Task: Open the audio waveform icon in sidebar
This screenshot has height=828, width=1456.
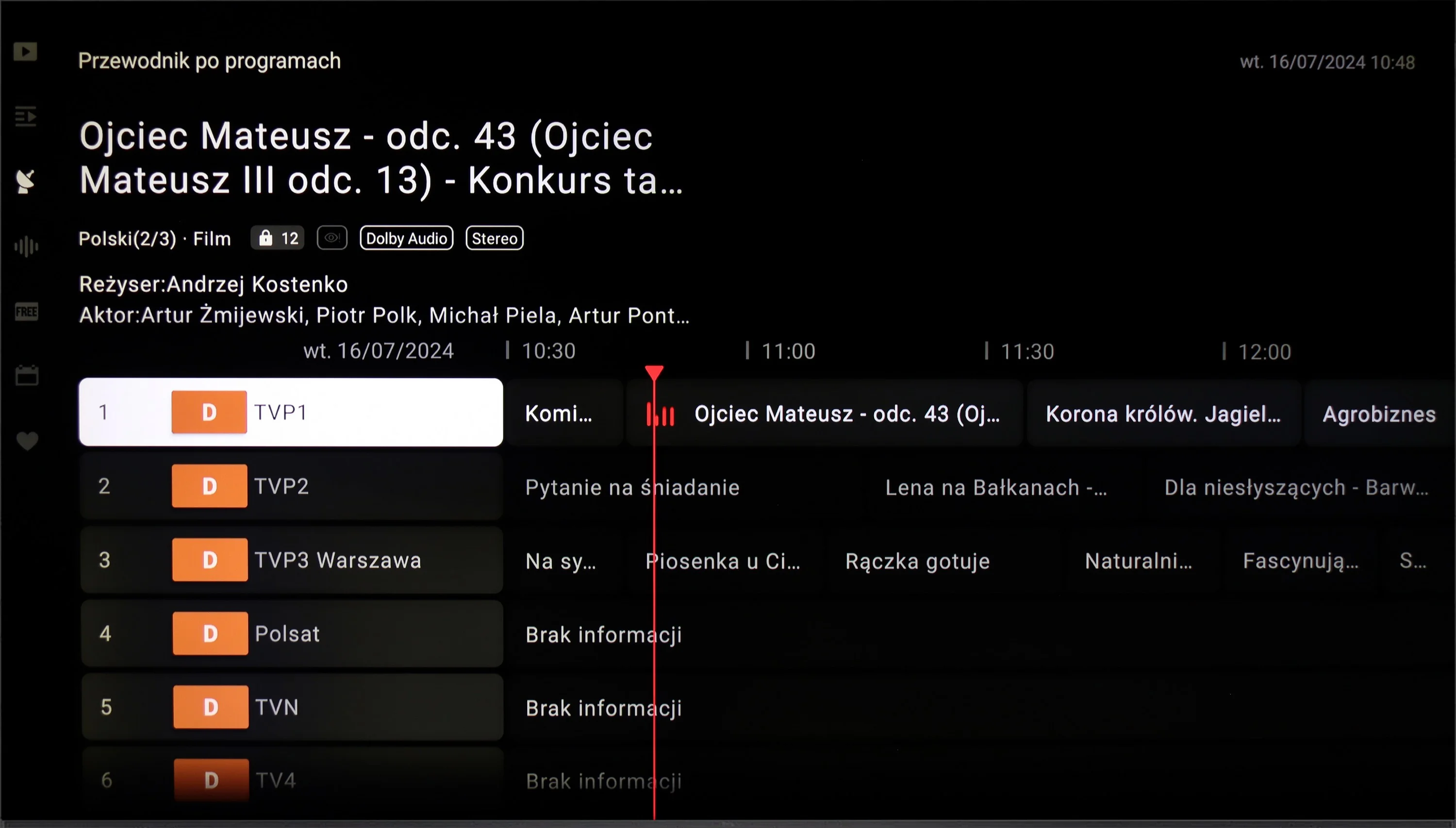Action: click(26, 247)
